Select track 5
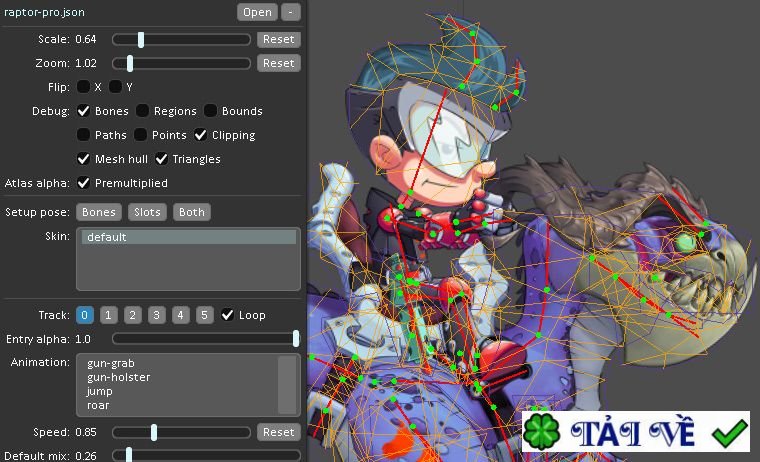Viewport: 760px width, 462px height. coord(205,315)
